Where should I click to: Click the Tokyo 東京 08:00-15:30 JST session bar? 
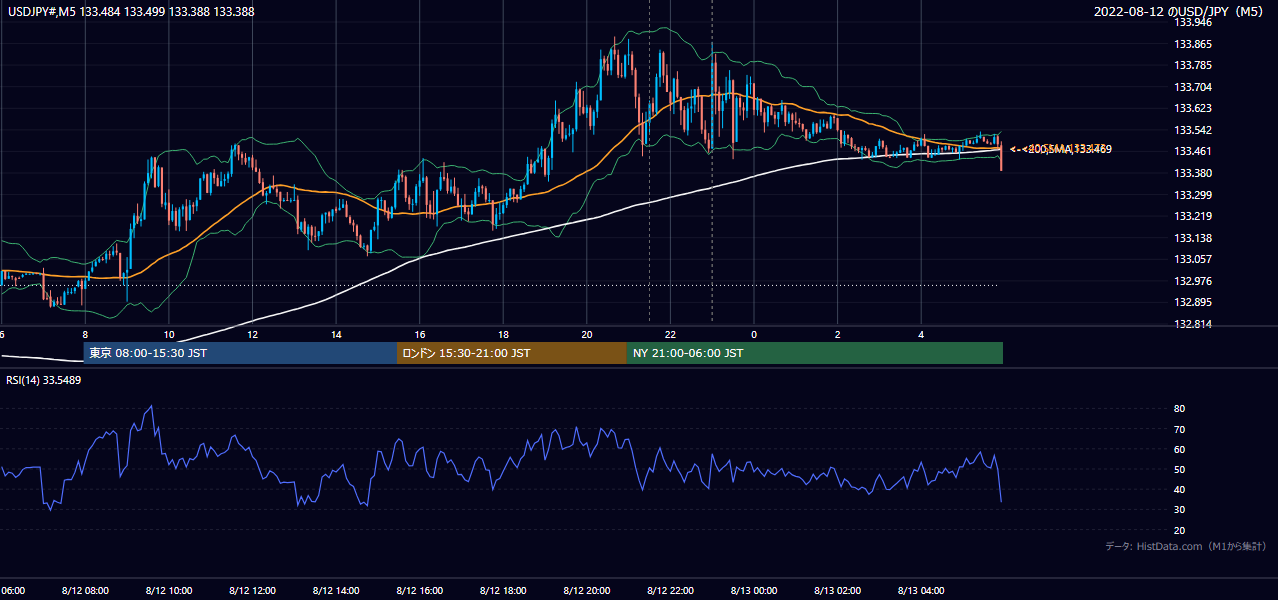[x=240, y=353]
